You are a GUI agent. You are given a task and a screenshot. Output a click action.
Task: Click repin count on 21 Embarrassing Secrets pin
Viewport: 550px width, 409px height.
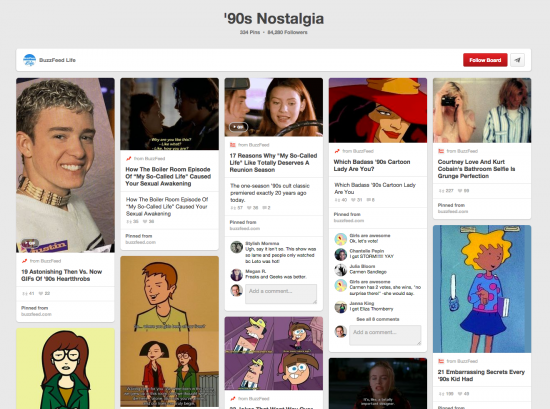446,394
